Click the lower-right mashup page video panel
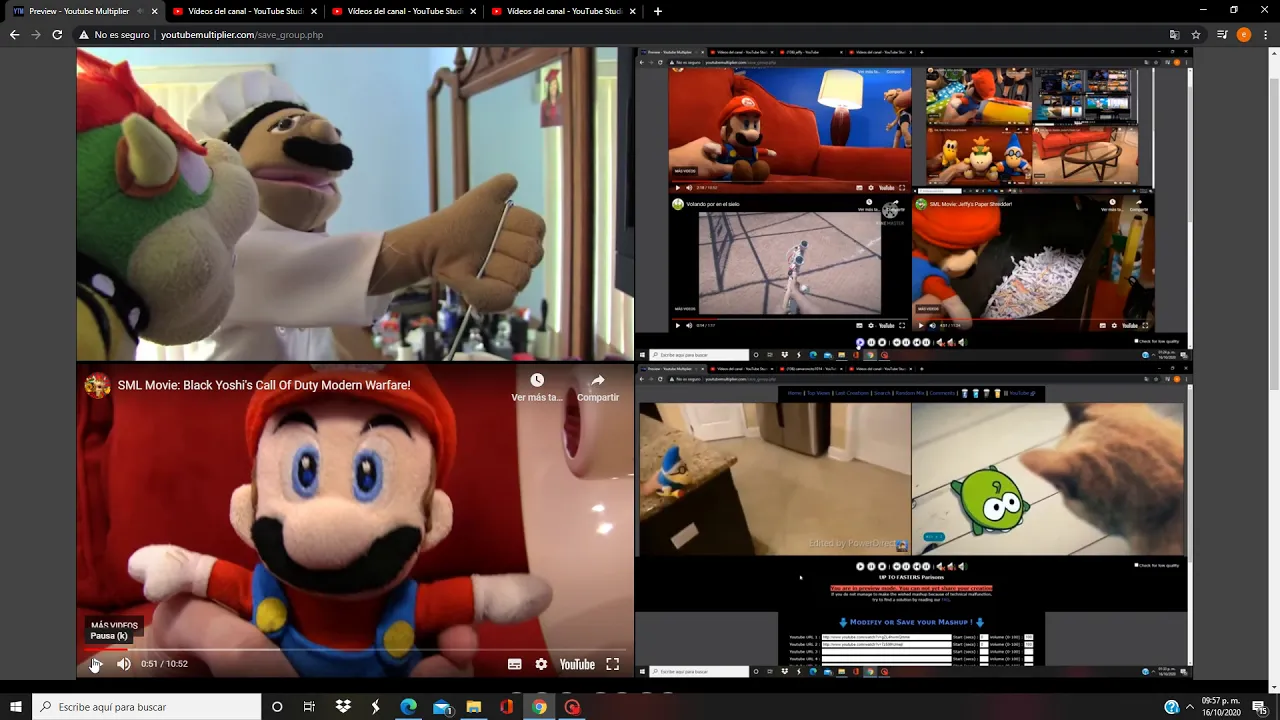The height and width of the screenshot is (720, 1280). (914, 520)
